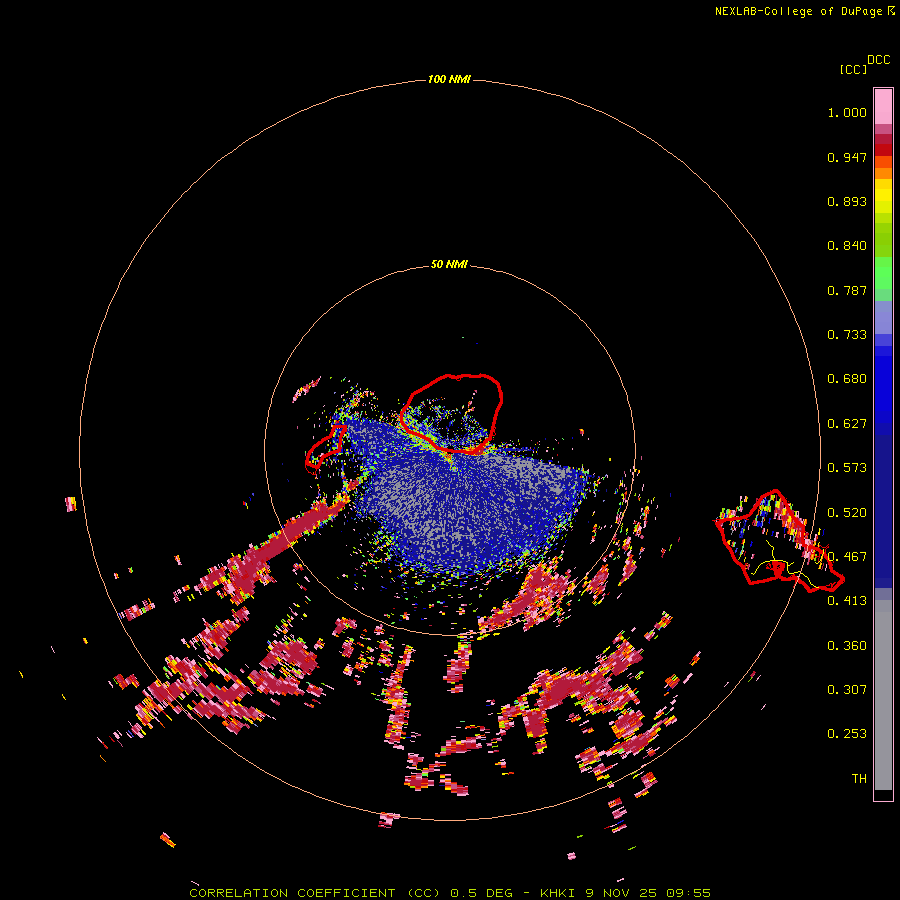Click the 0.573 colorbar value
The height and width of the screenshot is (900, 900).
(x=847, y=468)
